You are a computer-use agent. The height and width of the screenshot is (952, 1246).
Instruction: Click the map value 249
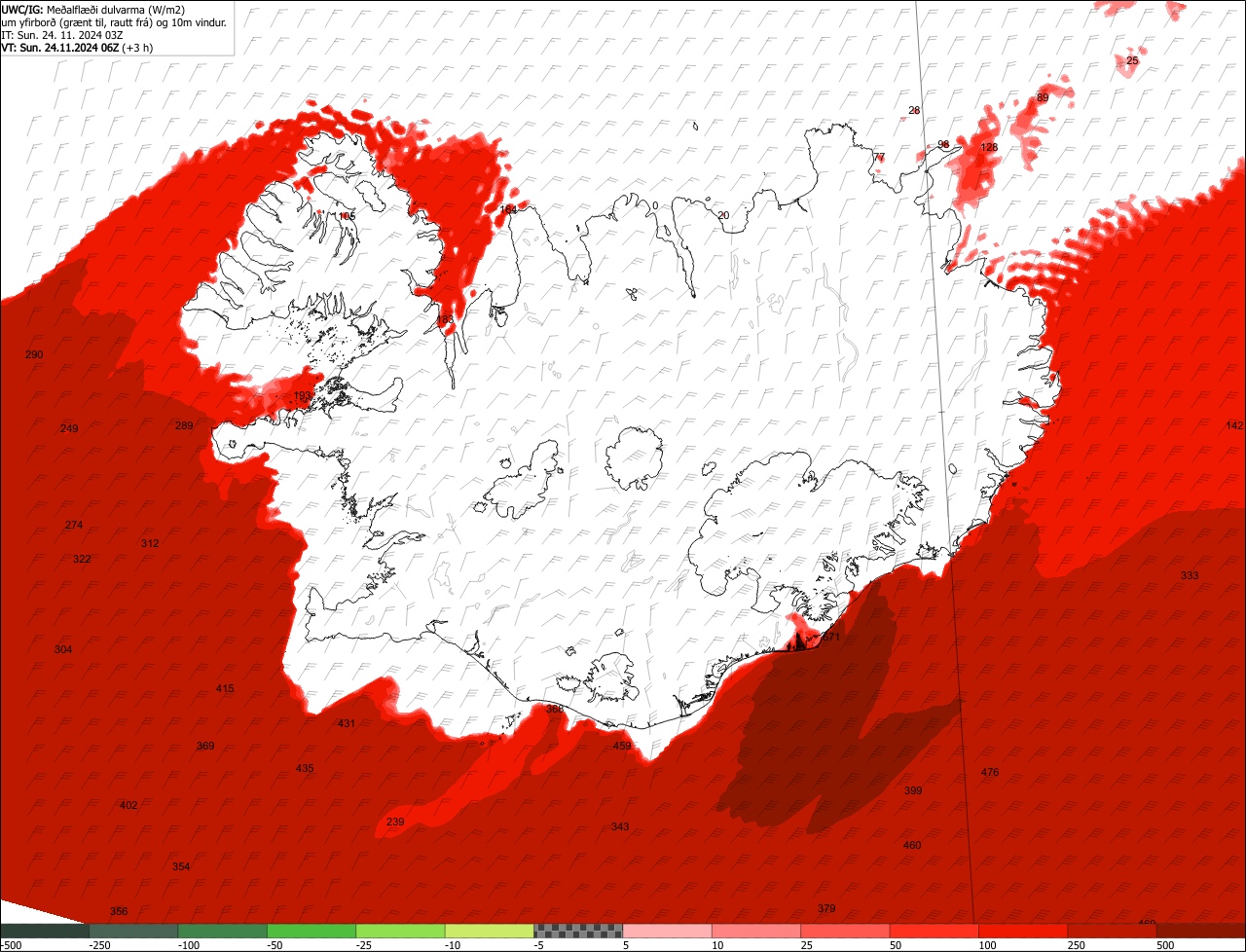[69, 428]
